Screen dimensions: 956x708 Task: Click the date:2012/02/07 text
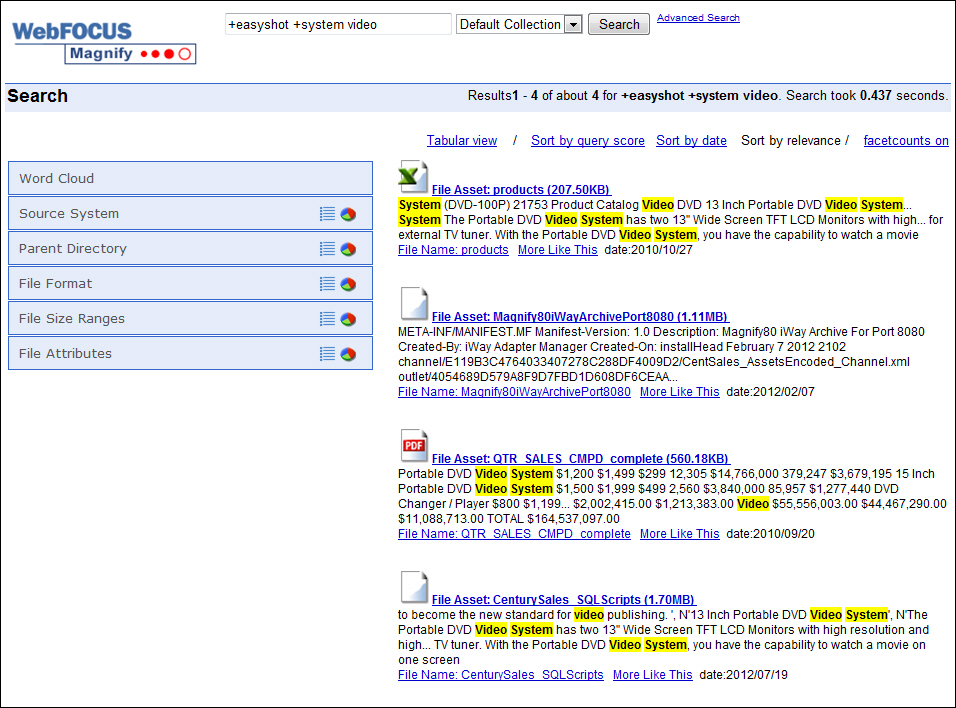click(x=771, y=392)
